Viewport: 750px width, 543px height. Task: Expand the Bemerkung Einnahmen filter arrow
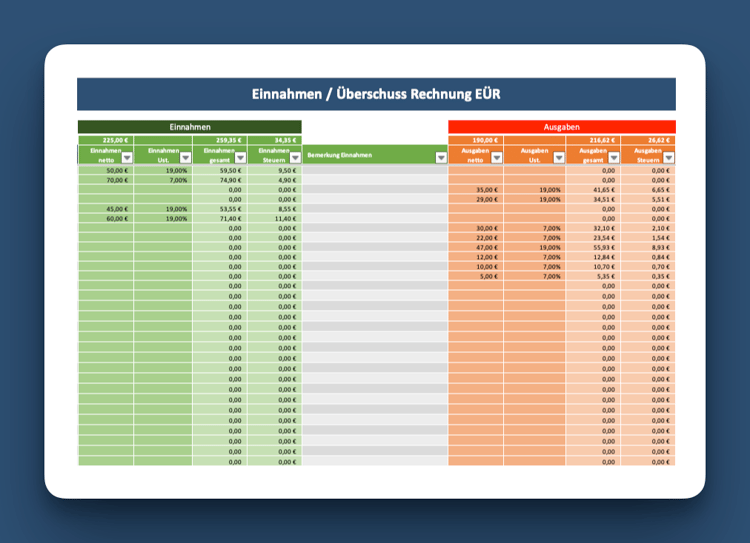point(441,157)
